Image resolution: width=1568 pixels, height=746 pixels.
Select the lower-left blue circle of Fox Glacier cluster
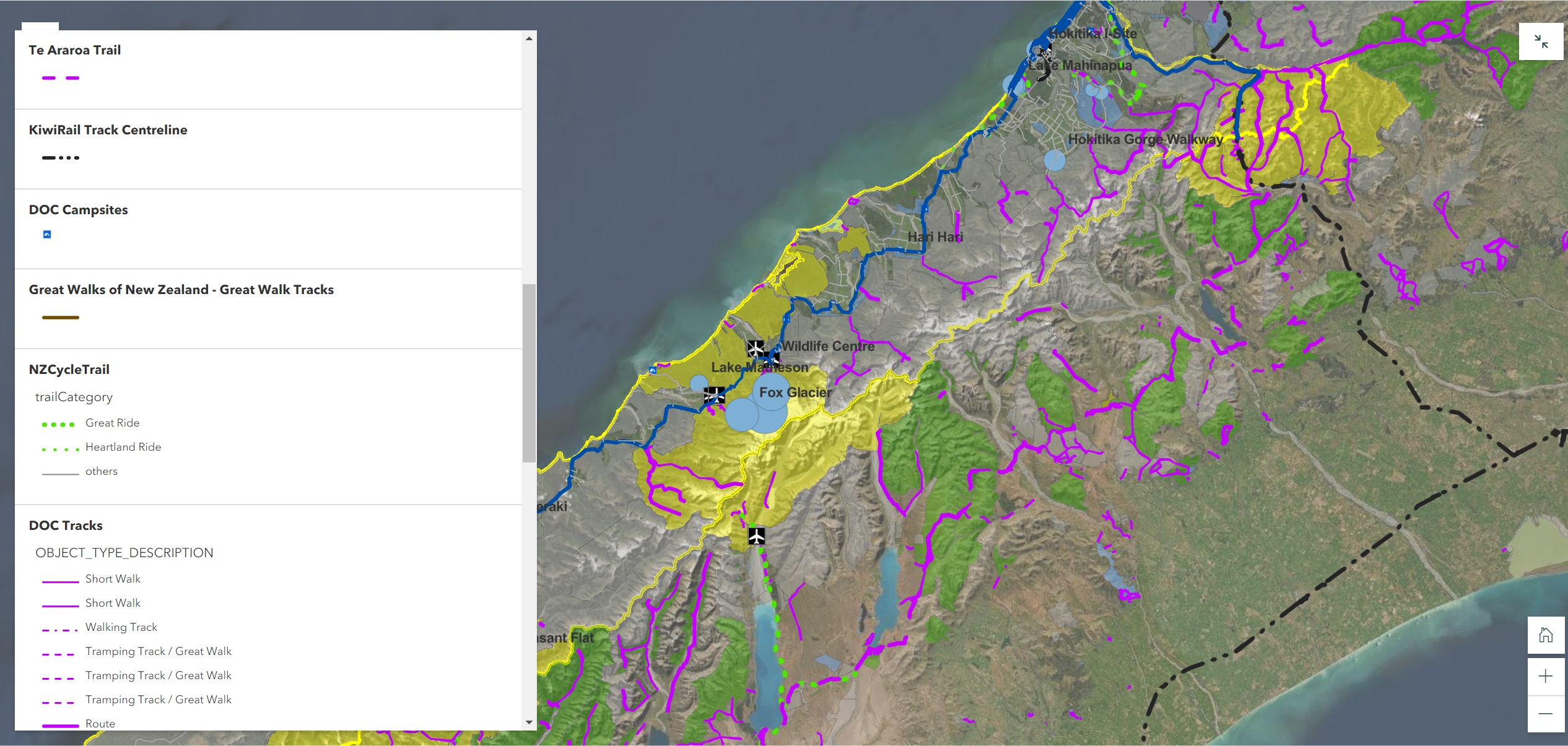[742, 415]
